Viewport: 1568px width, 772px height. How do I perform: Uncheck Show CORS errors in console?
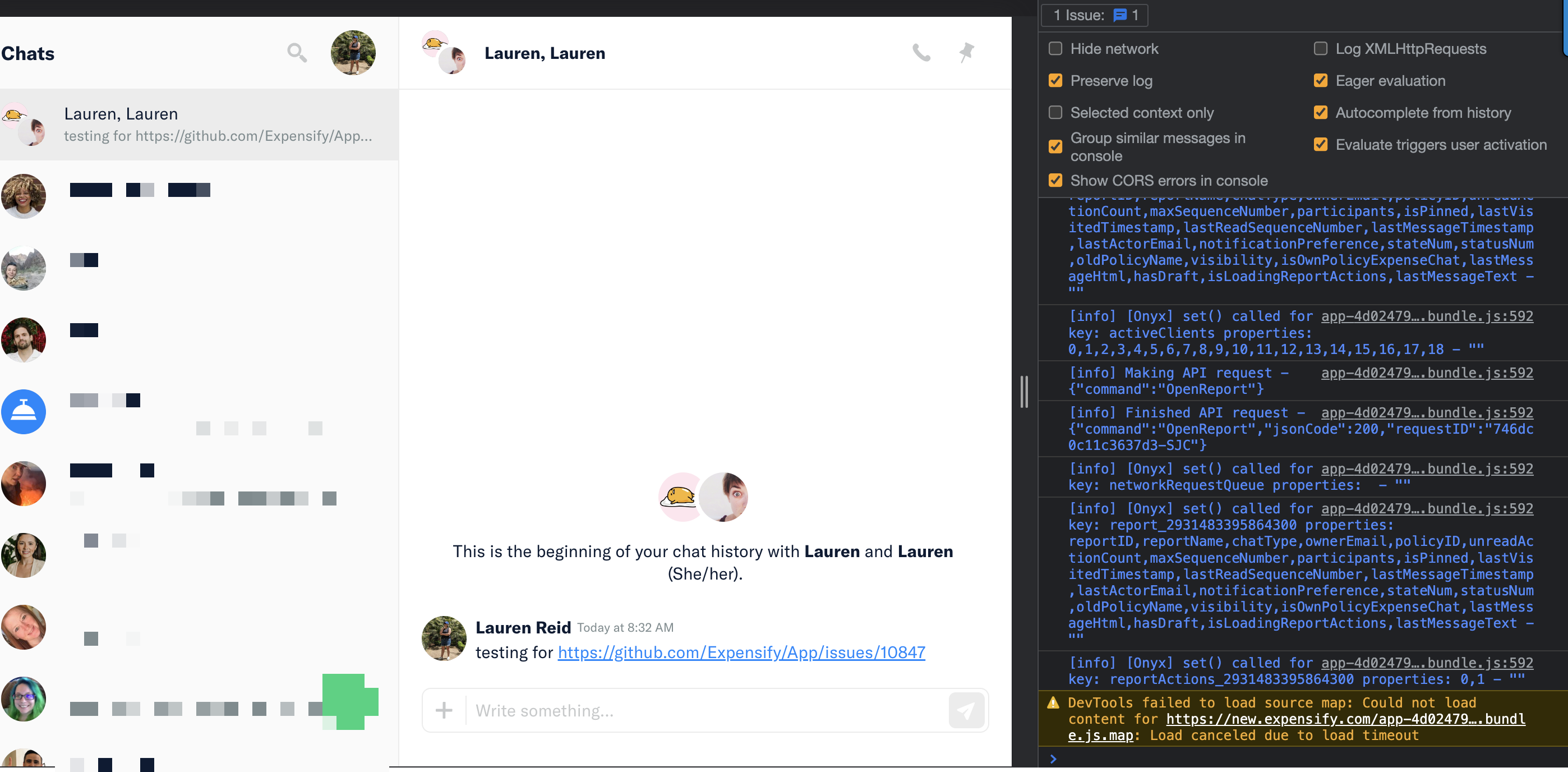point(1055,181)
